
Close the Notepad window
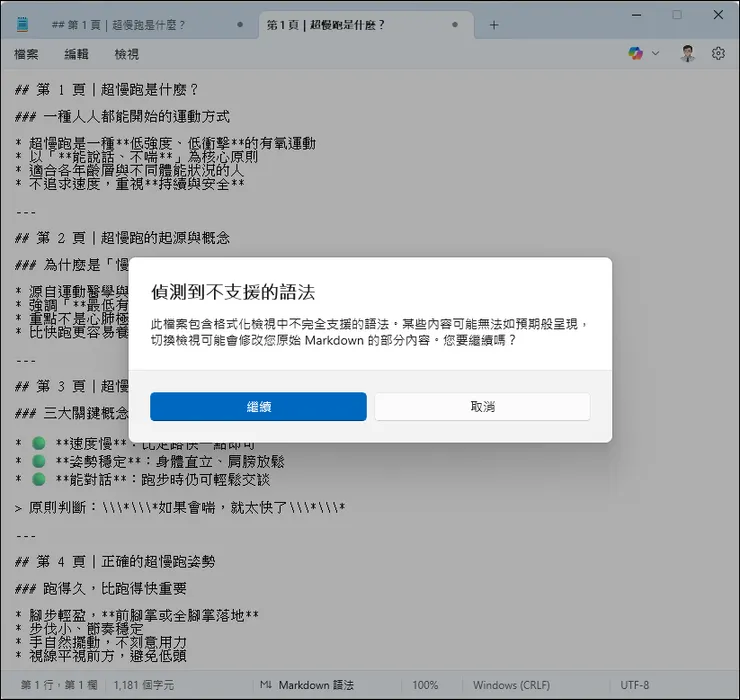click(x=718, y=15)
